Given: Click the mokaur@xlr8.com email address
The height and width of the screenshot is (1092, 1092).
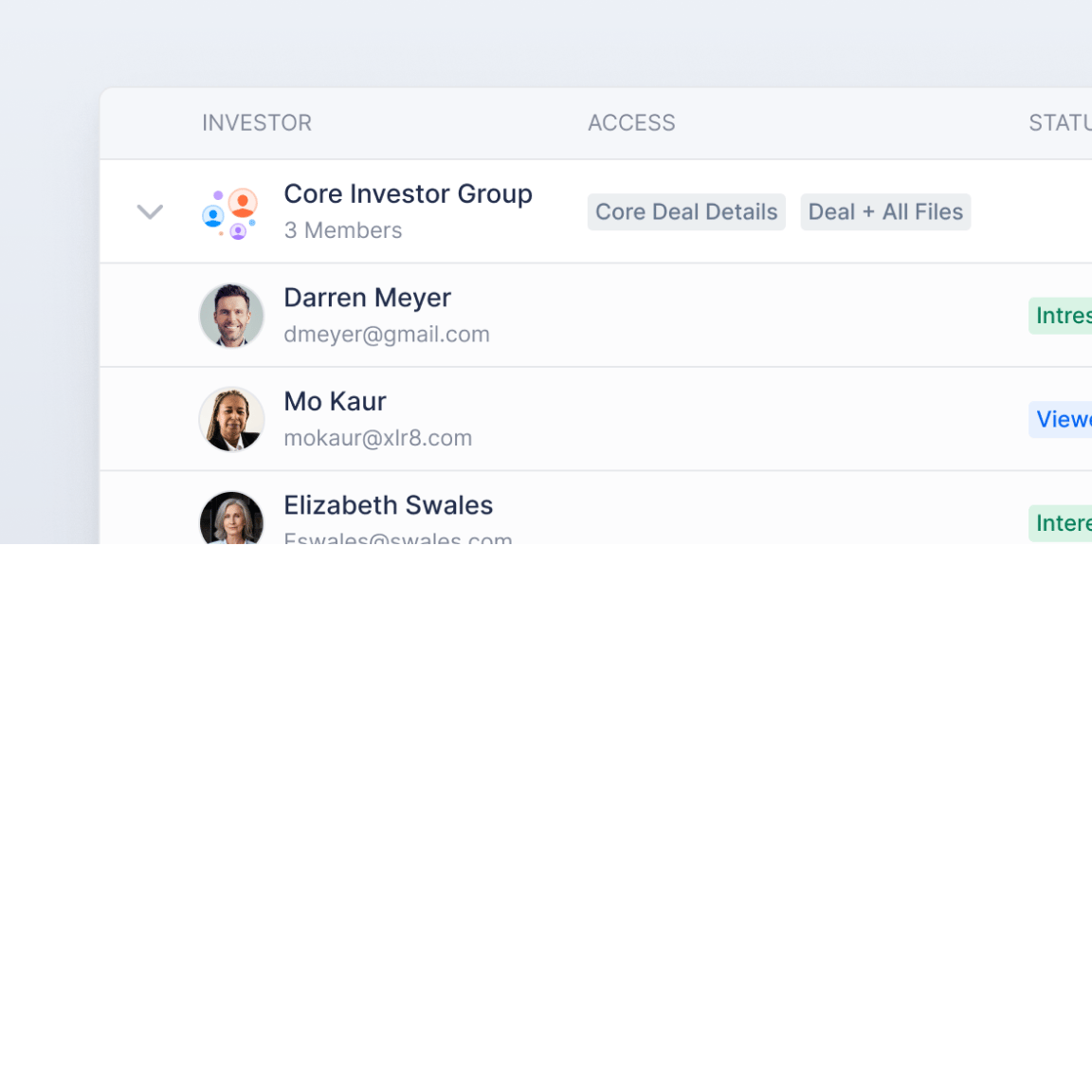Looking at the screenshot, I should (377, 438).
